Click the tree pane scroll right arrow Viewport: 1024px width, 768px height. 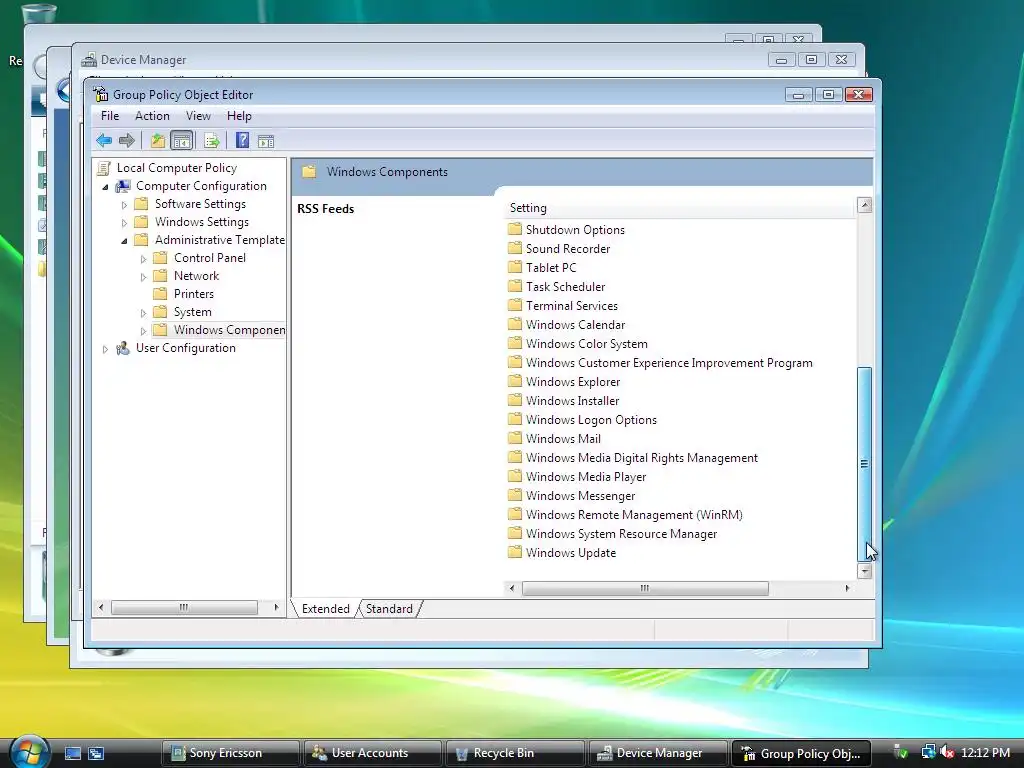pyautogui.click(x=276, y=607)
